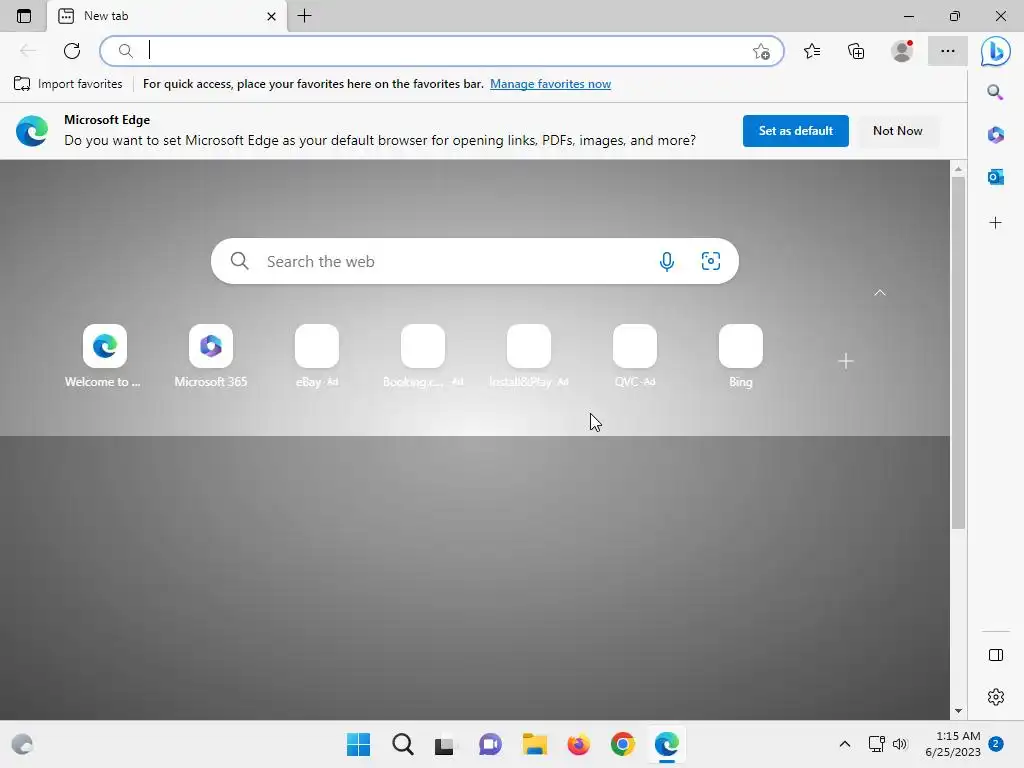Screen dimensions: 1024x768
Task: Refresh the page with the reload icon
Action: pos(72,51)
